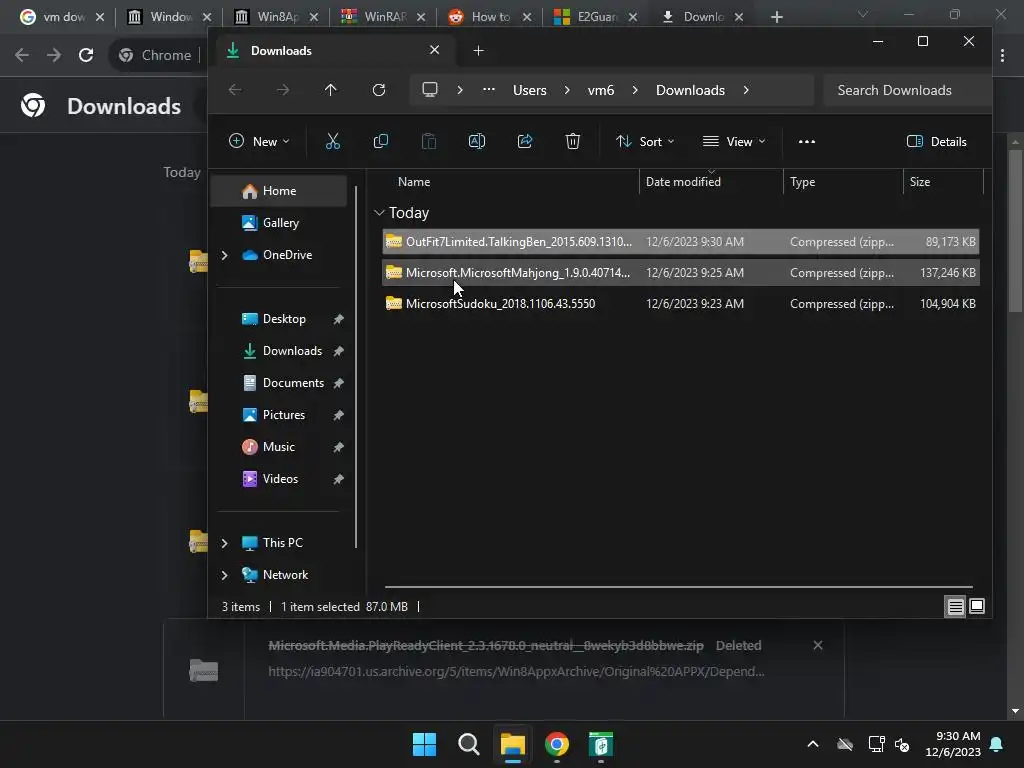Click the Copy icon in Explorer toolbar
The image size is (1024, 768).
click(x=381, y=141)
